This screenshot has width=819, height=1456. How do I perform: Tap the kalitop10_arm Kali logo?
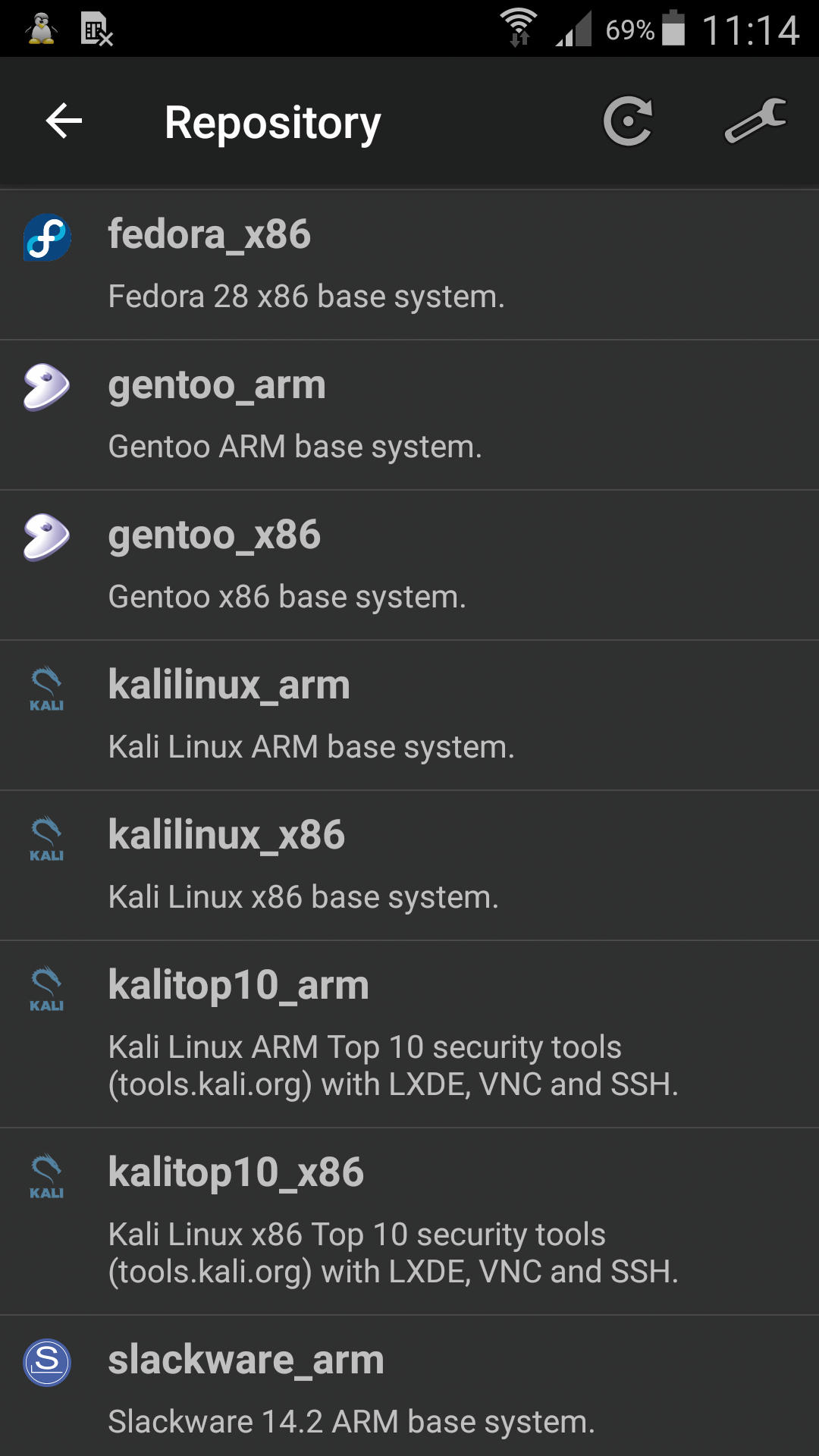[46, 989]
